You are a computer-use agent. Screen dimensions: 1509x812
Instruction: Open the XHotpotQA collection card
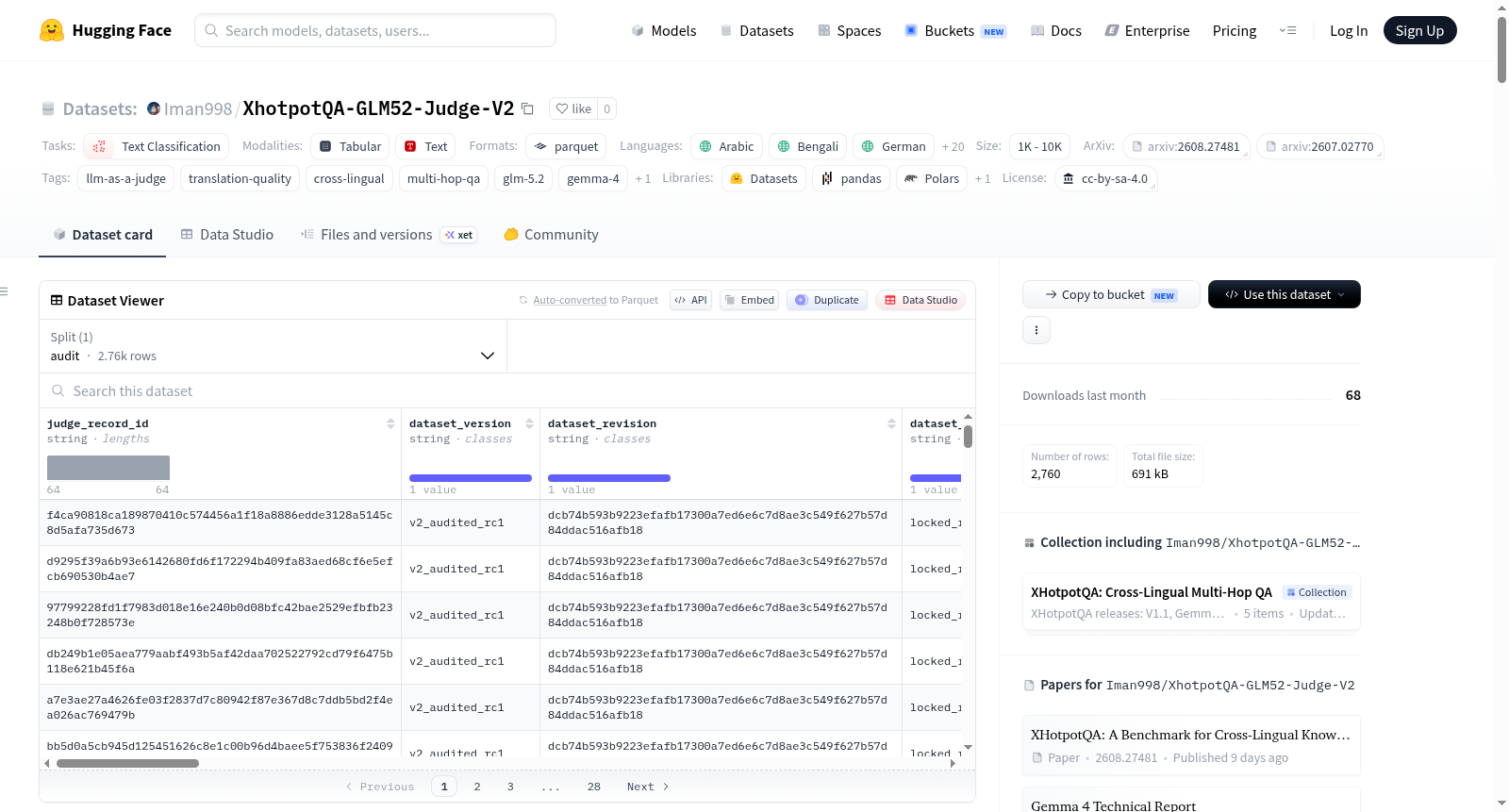1191,602
